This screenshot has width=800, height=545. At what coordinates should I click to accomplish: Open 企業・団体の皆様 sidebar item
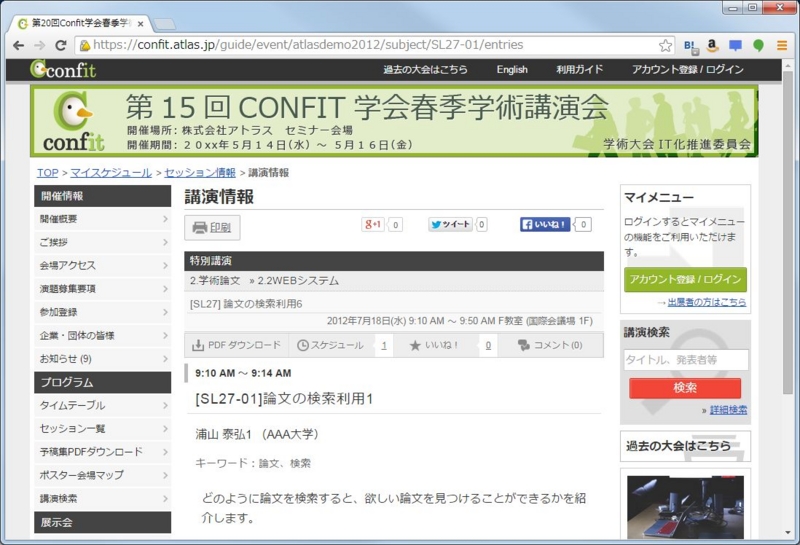(x=103, y=335)
